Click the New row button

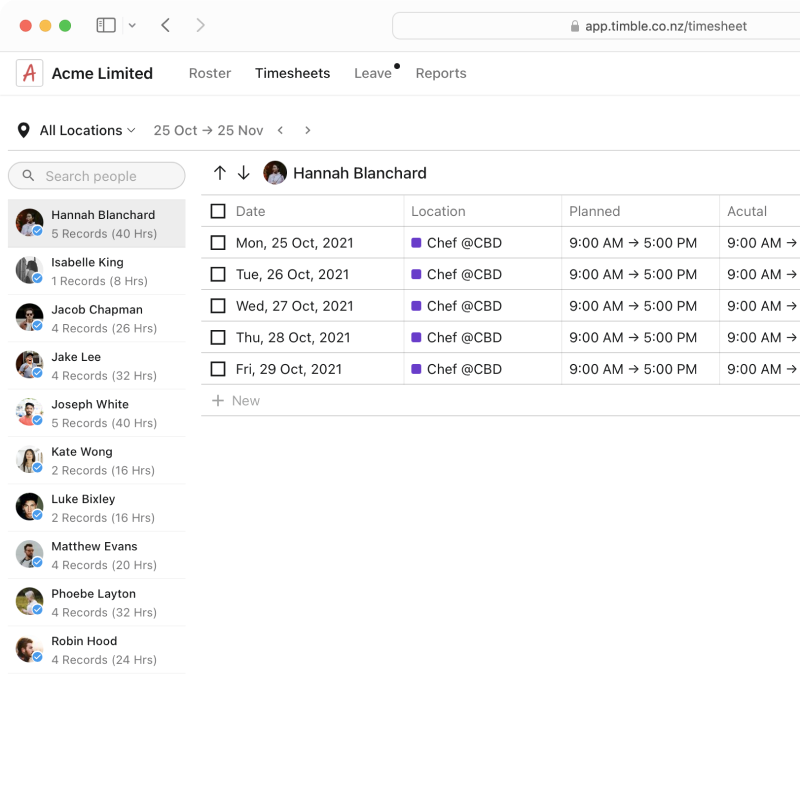point(237,400)
